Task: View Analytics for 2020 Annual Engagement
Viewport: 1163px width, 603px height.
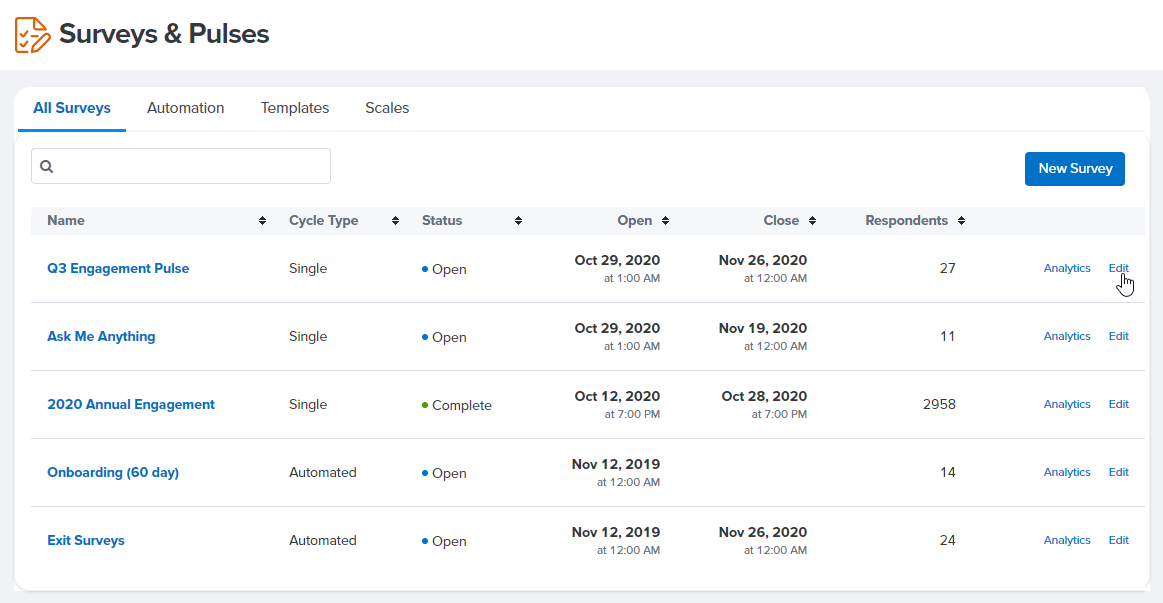Action: pyautogui.click(x=1067, y=404)
